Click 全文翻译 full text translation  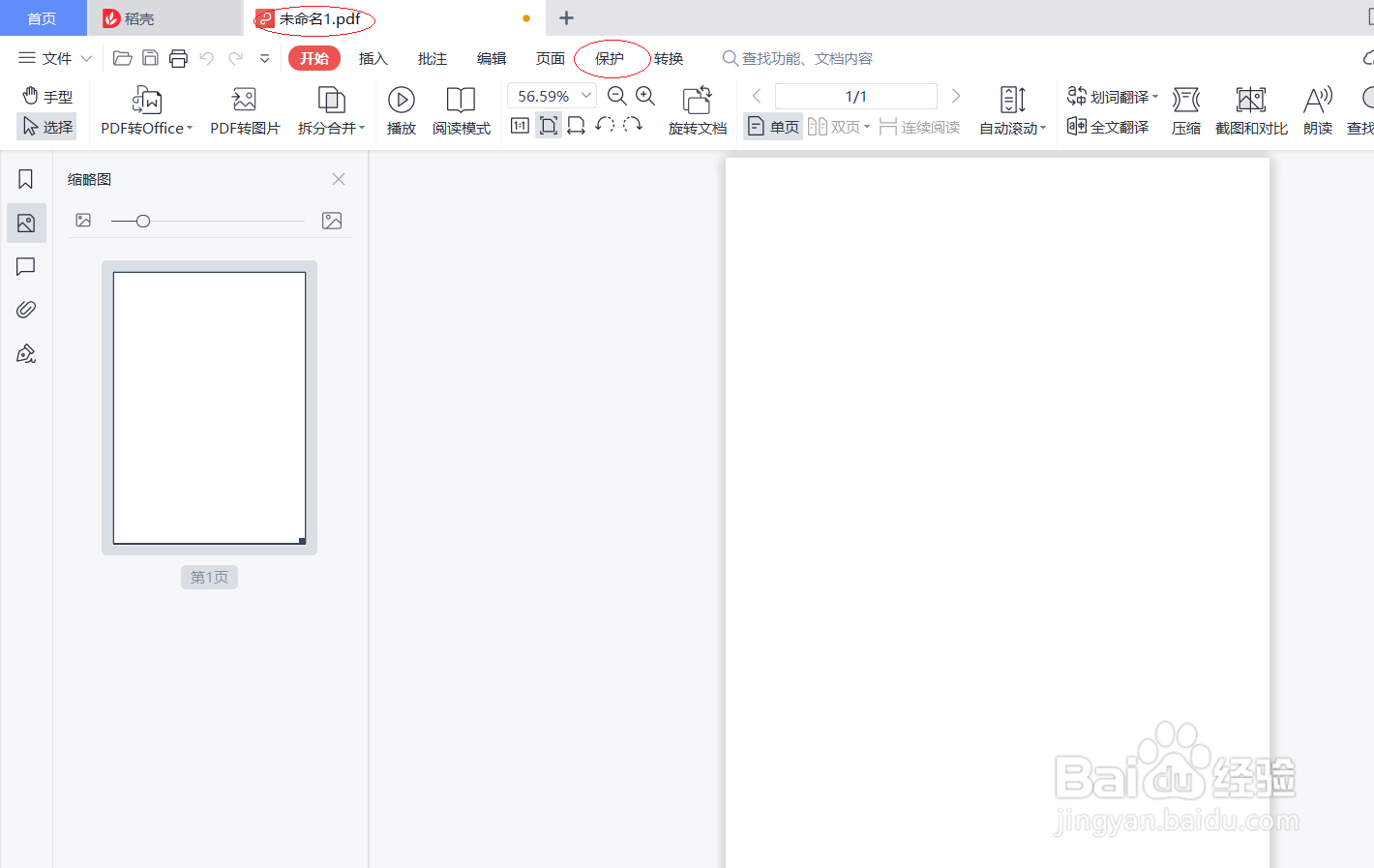(1108, 126)
